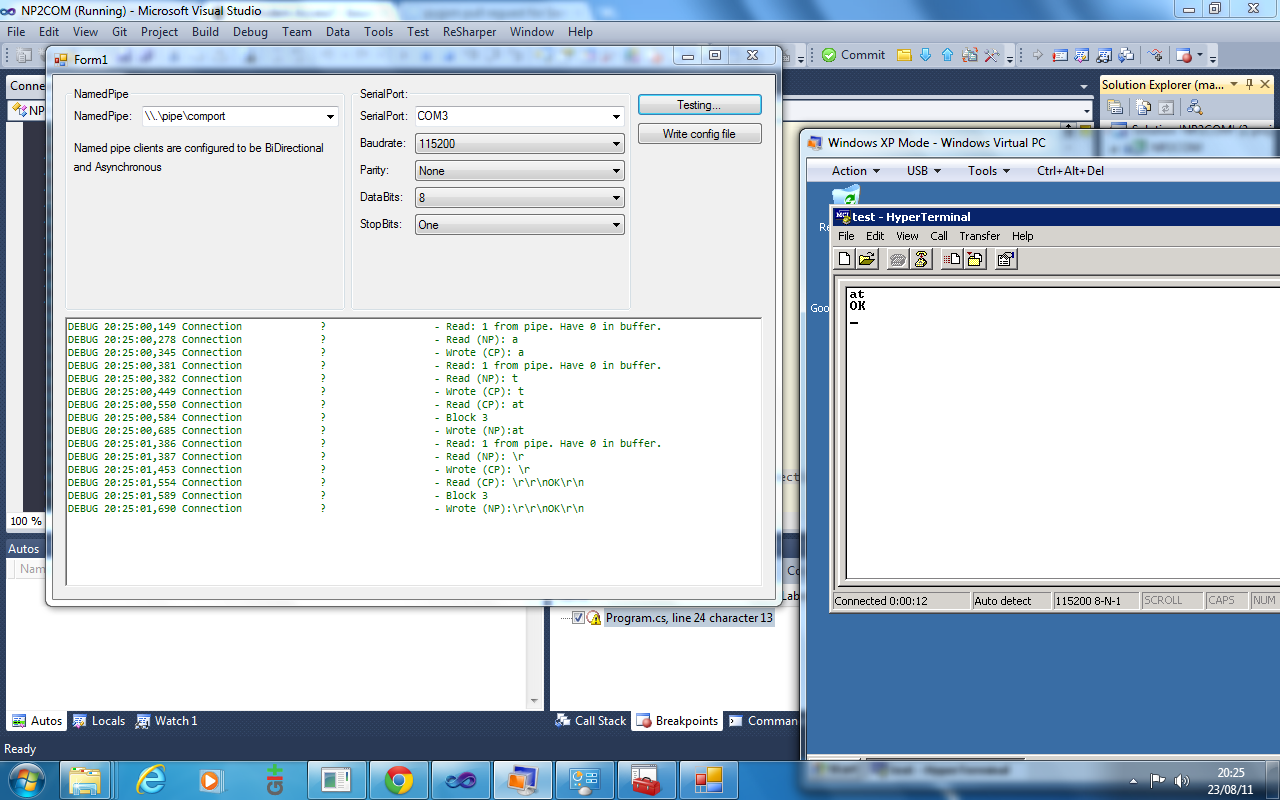The width and height of the screenshot is (1280, 800).
Task: Click the green Commit icon in toolbar
Action: (x=829, y=55)
